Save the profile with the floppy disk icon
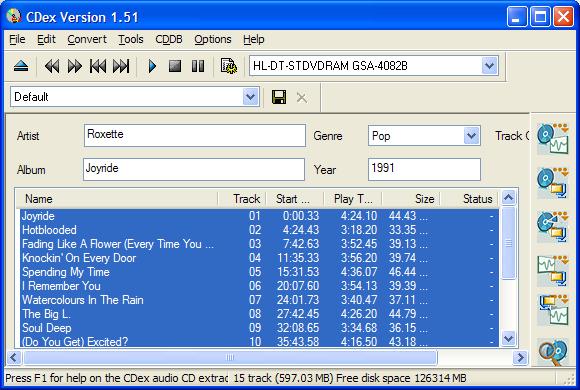The height and width of the screenshot is (390, 580). click(x=279, y=97)
